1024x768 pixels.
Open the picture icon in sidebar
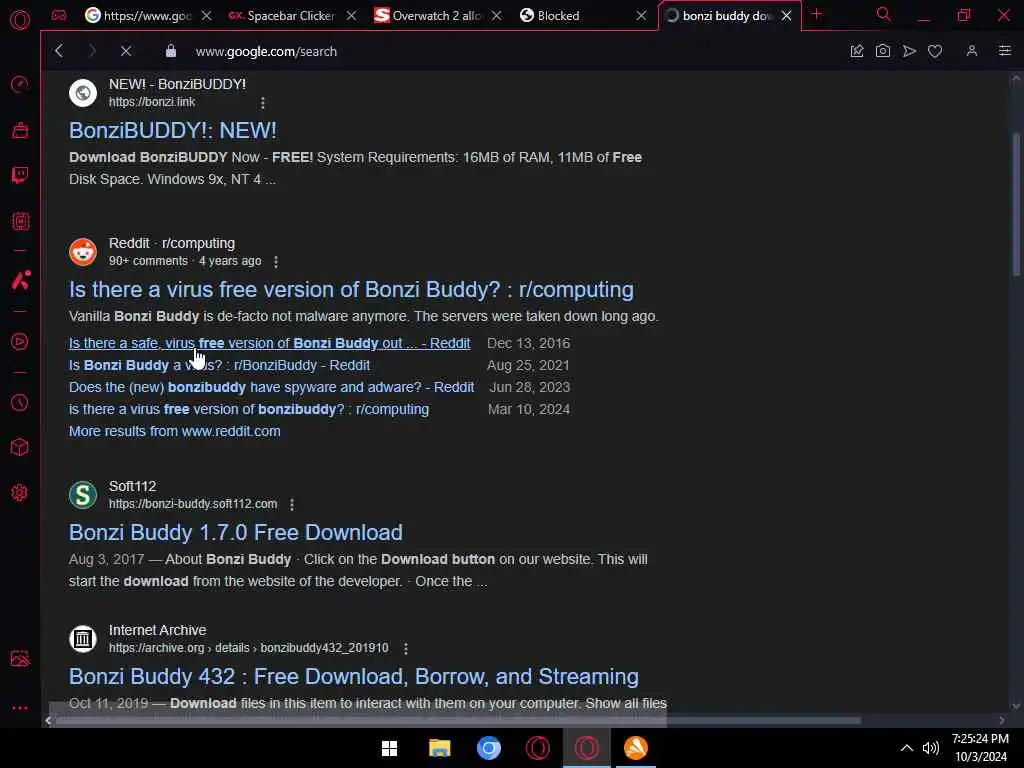pos(20,658)
